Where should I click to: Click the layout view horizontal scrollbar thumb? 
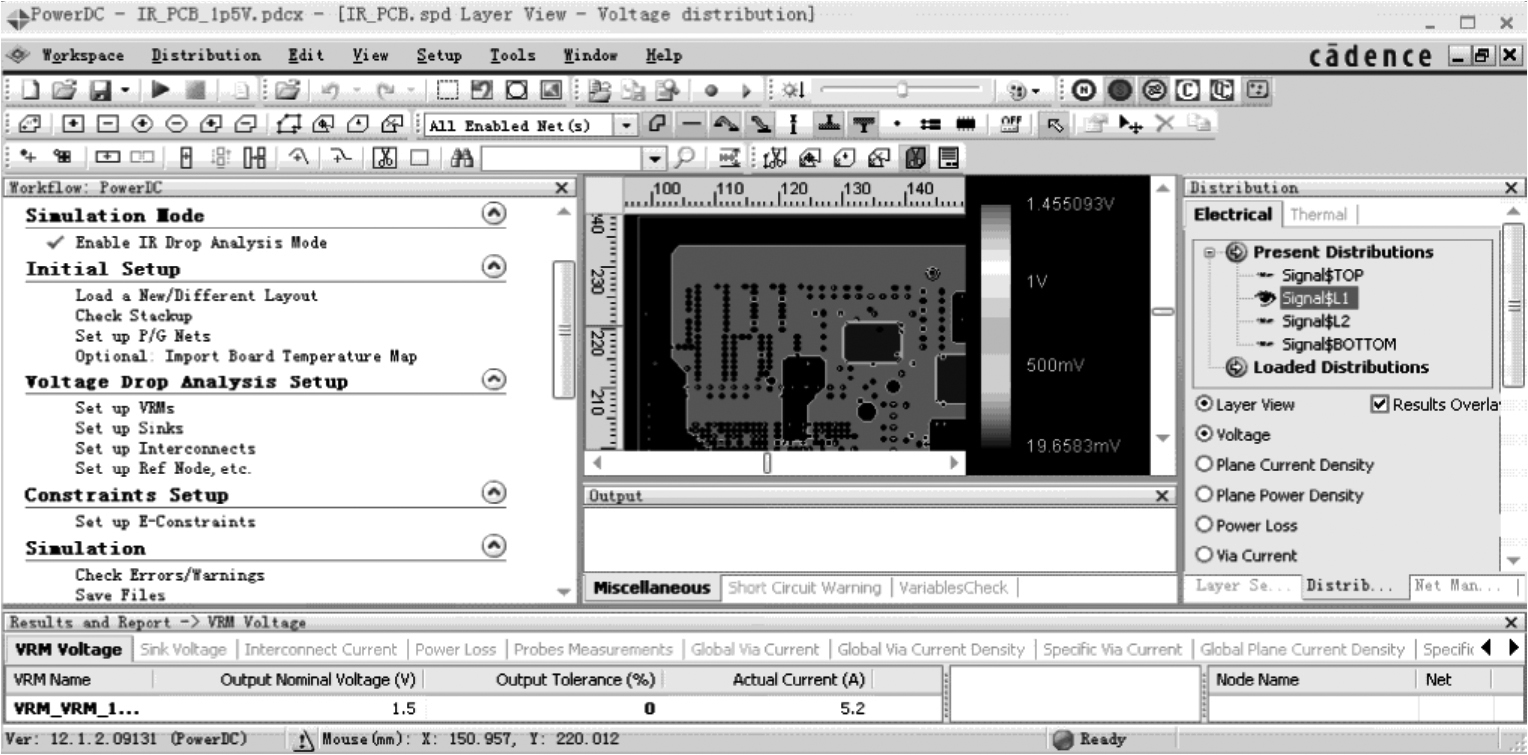point(767,464)
